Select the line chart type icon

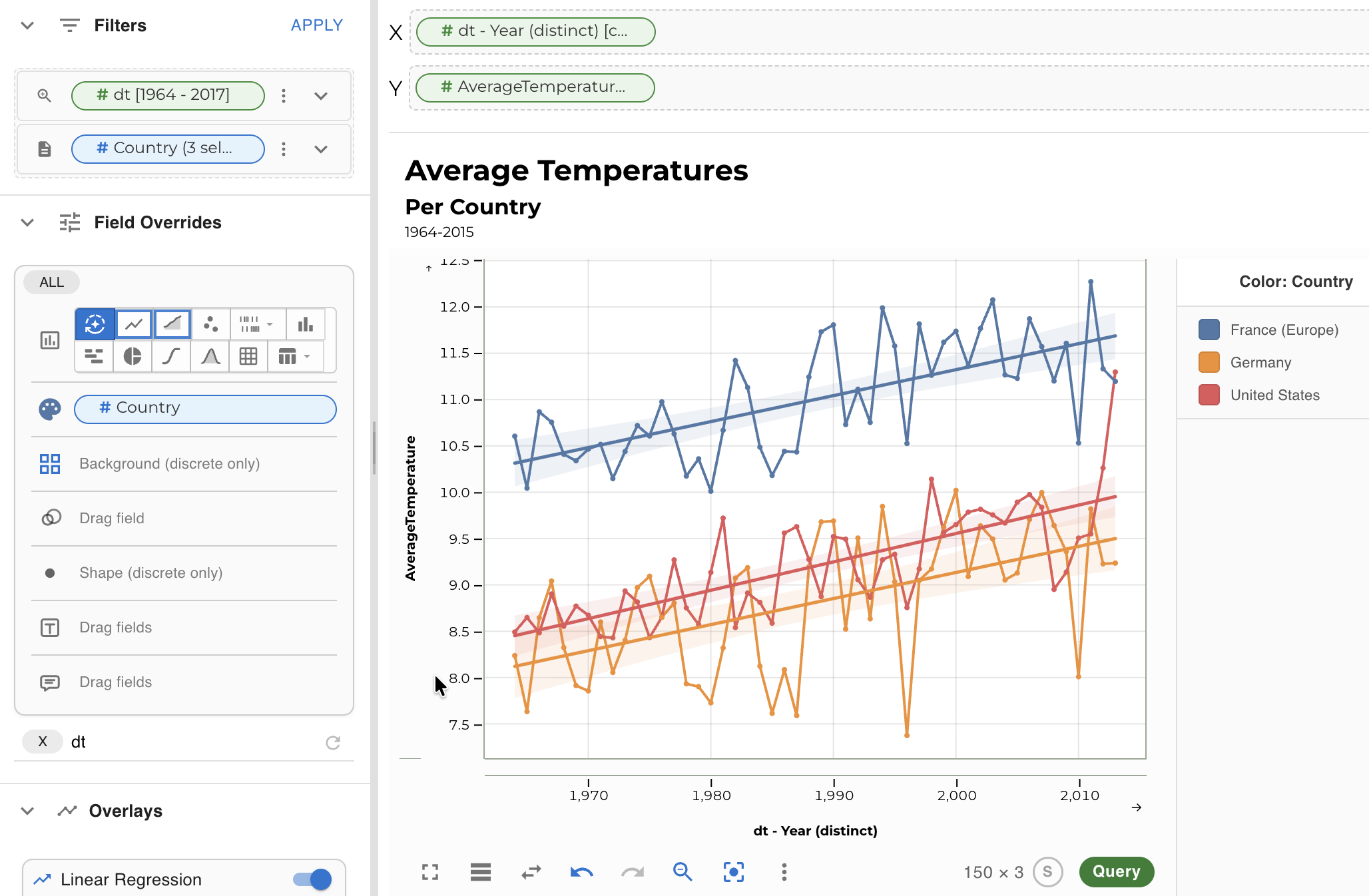pos(134,324)
